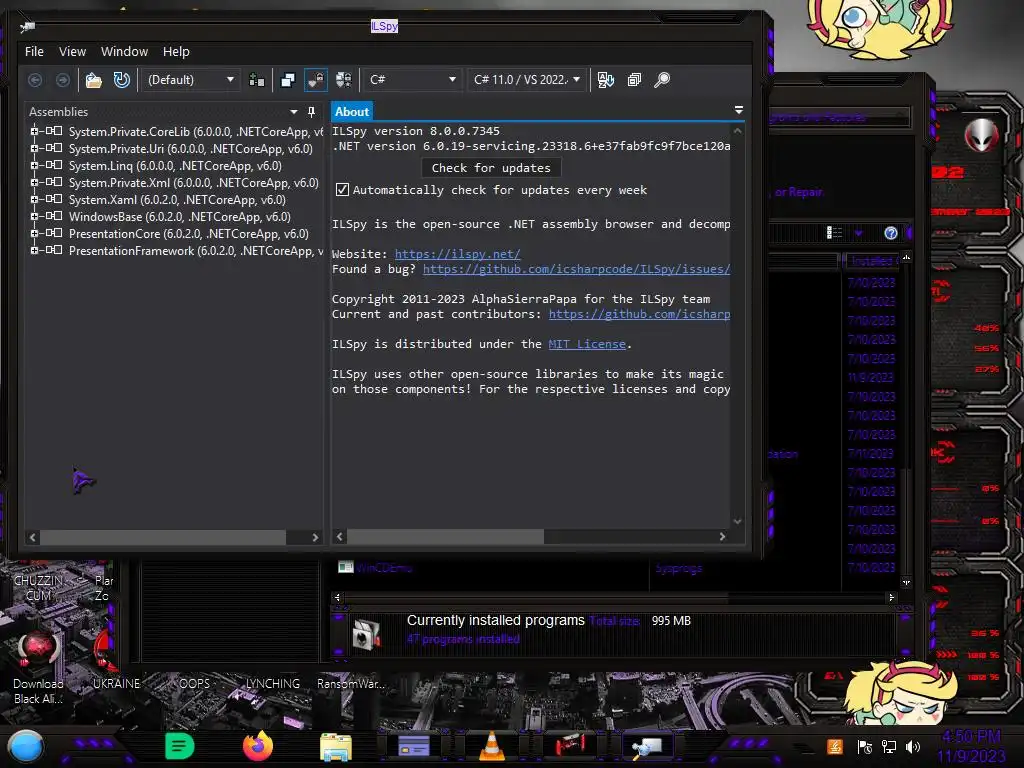The width and height of the screenshot is (1024, 768).
Task: Open the Search magnifier tool
Action: pyautogui.click(x=662, y=80)
